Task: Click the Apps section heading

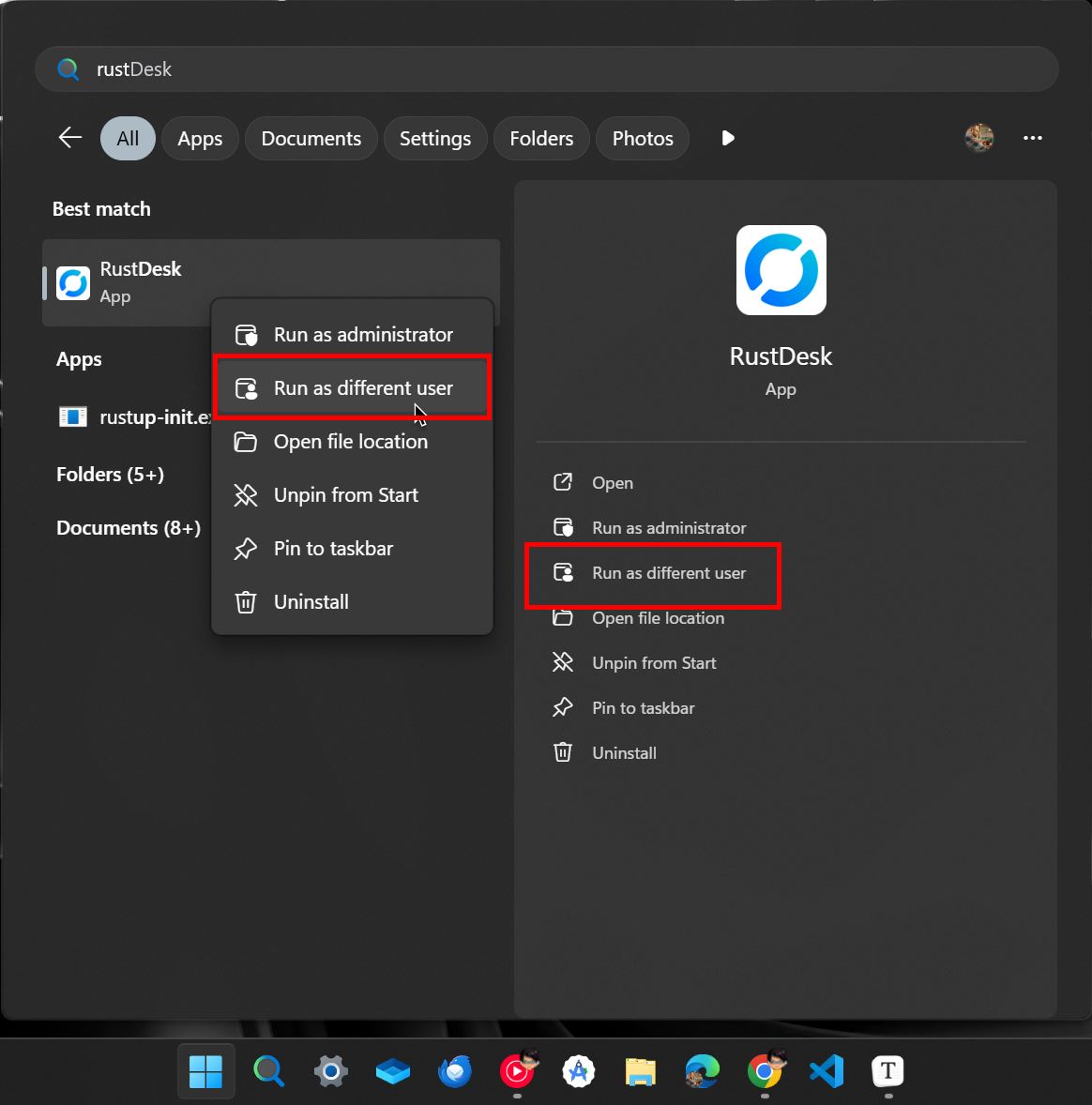Action: 79,359
